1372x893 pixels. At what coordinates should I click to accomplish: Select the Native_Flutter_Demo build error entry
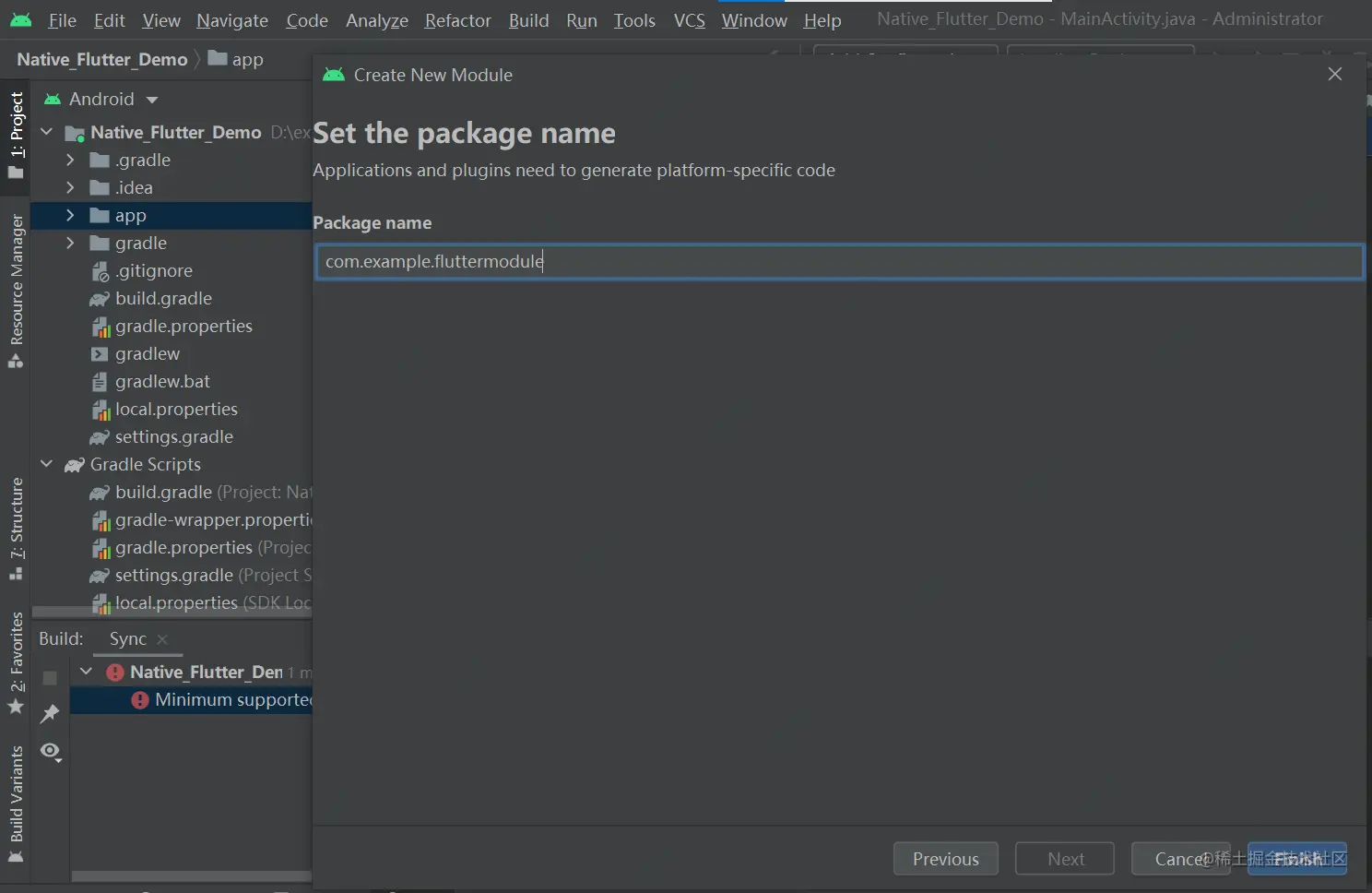(206, 672)
